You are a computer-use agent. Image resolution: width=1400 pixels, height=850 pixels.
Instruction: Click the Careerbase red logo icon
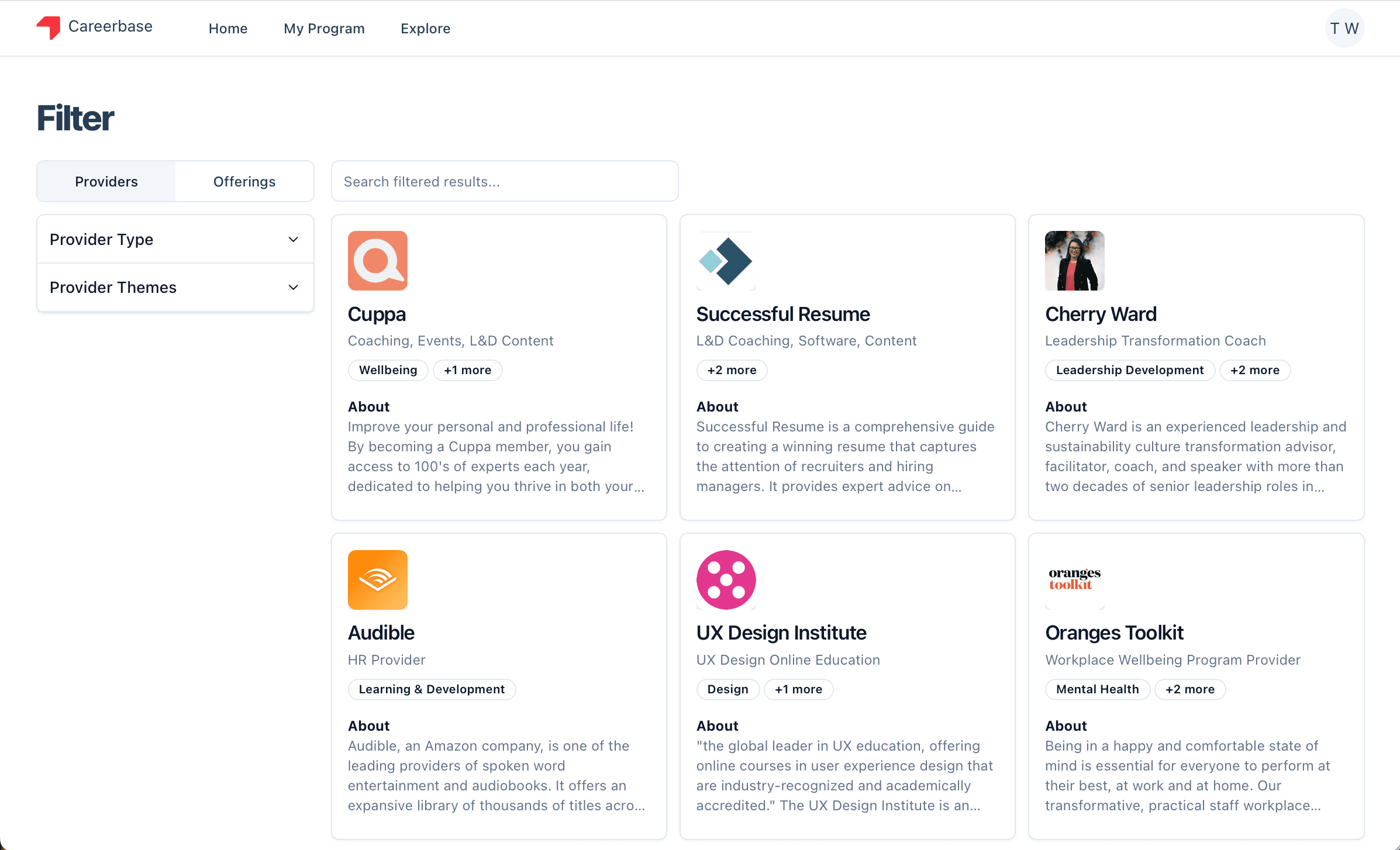pos(49,27)
